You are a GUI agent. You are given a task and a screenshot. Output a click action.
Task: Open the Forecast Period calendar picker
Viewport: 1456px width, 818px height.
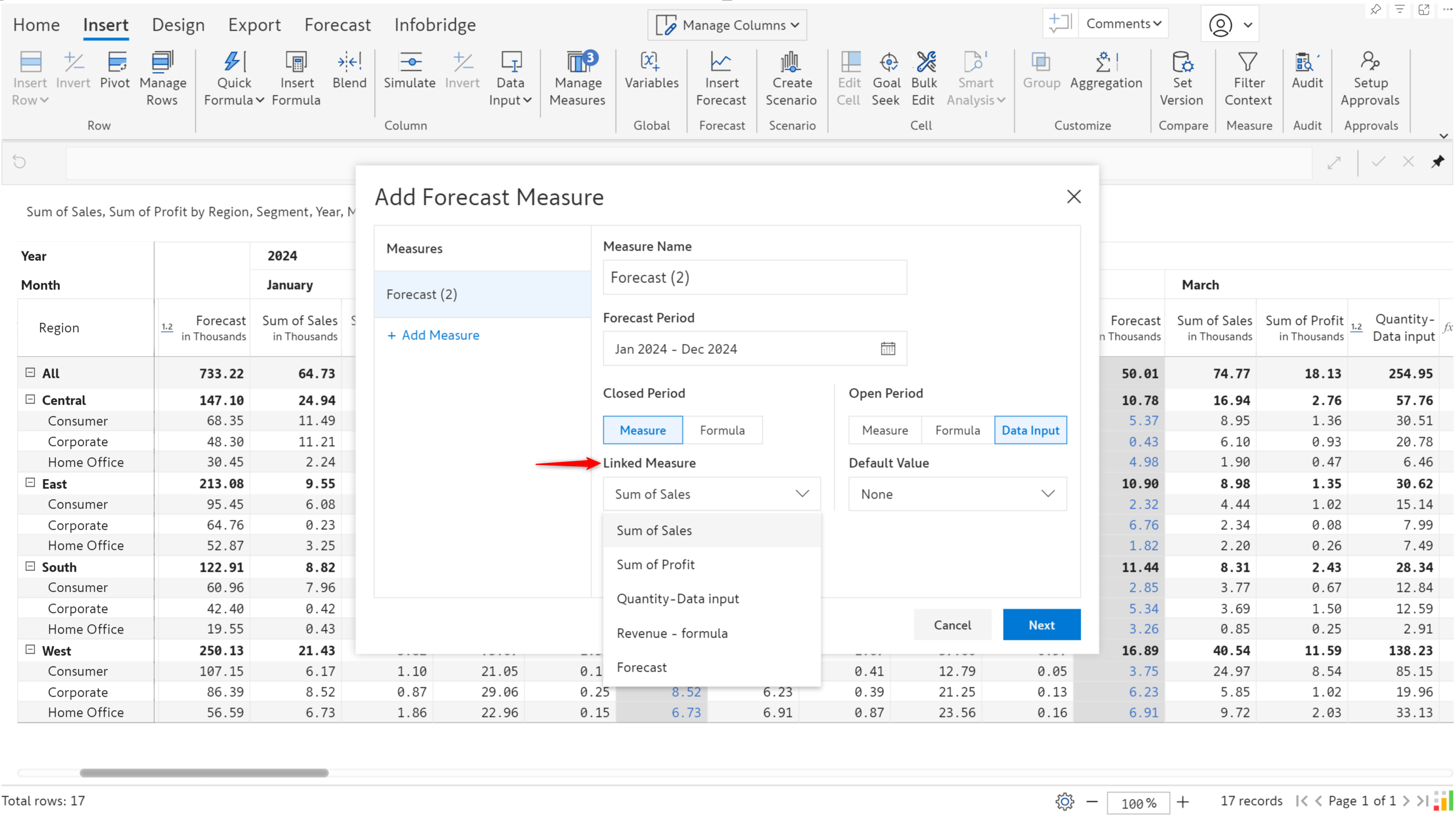point(887,348)
